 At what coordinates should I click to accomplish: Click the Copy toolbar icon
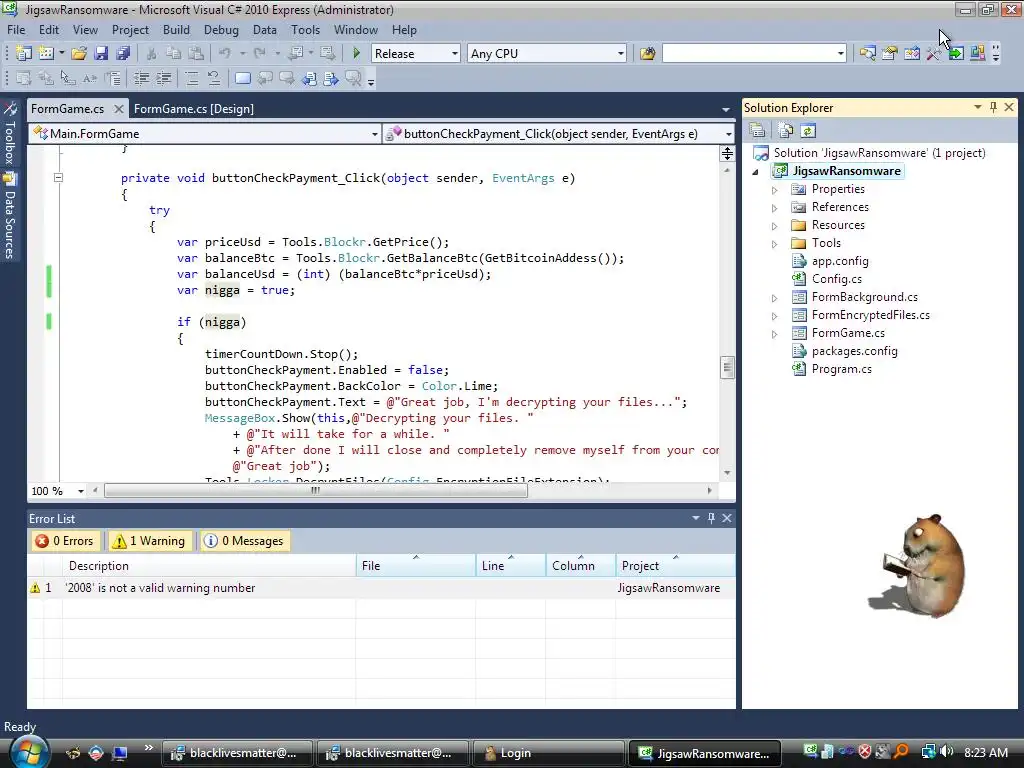click(x=173, y=54)
